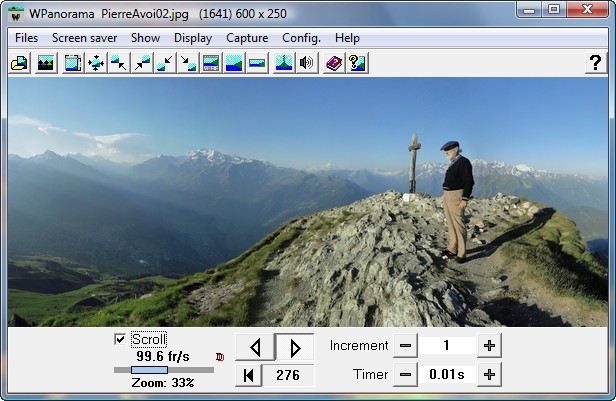The width and height of the screenshot is (616, 401).
Task: Uncheck the Scroll checkbox
Action: (x=121, y=340)
